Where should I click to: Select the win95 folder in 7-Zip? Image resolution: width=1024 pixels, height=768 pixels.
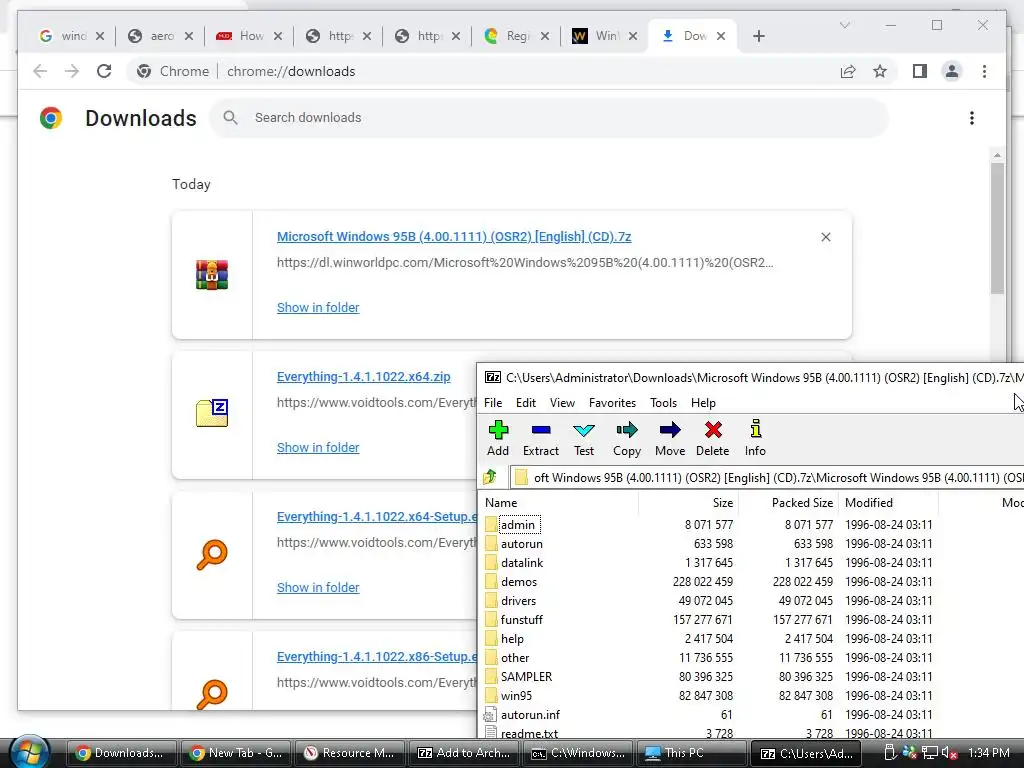[516, 696]
